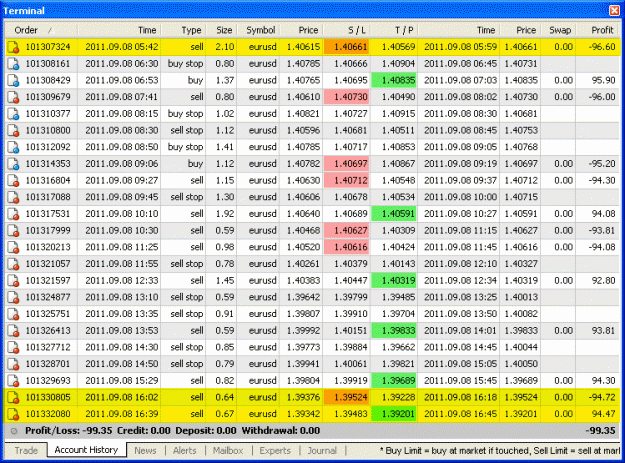The width and height of the screenshot is (625, 463).
Task: Click profit value -96.60
Action: [602, 47]
